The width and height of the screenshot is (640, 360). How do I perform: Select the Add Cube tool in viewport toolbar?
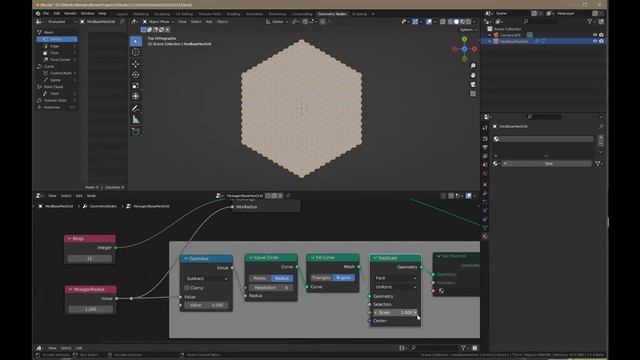pos(136,131)
